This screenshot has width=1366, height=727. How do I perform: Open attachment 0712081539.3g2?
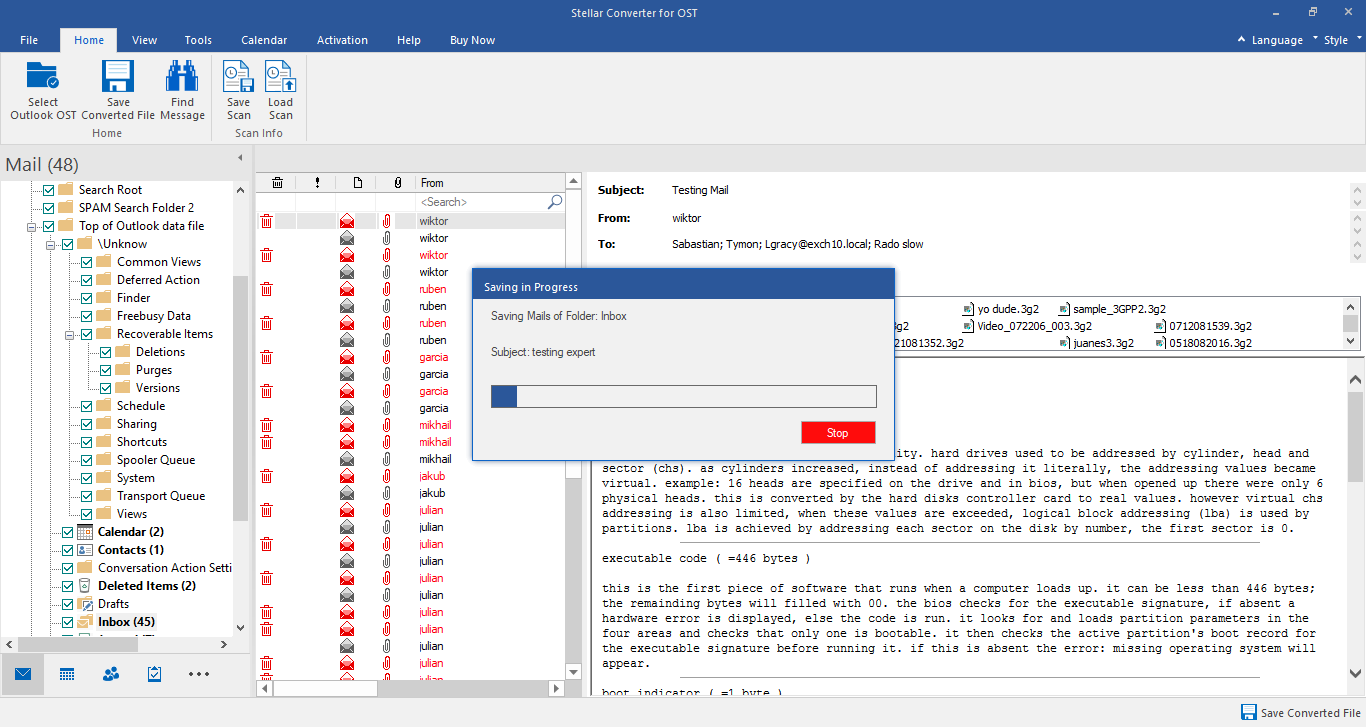[x=1203, y=326]
